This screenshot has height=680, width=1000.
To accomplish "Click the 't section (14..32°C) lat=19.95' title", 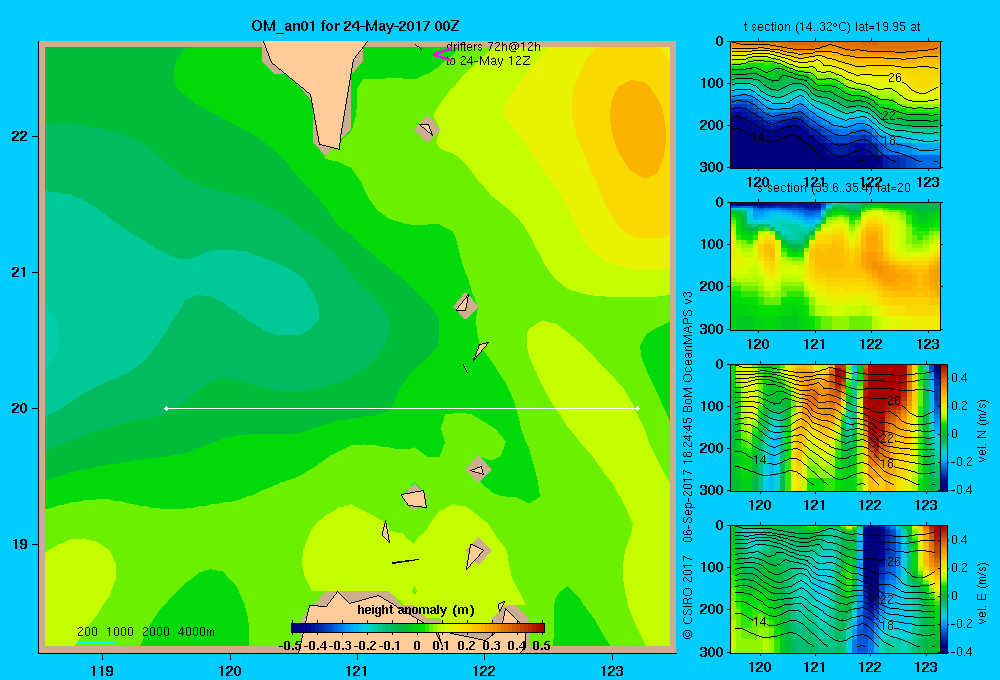I will 832,27.
